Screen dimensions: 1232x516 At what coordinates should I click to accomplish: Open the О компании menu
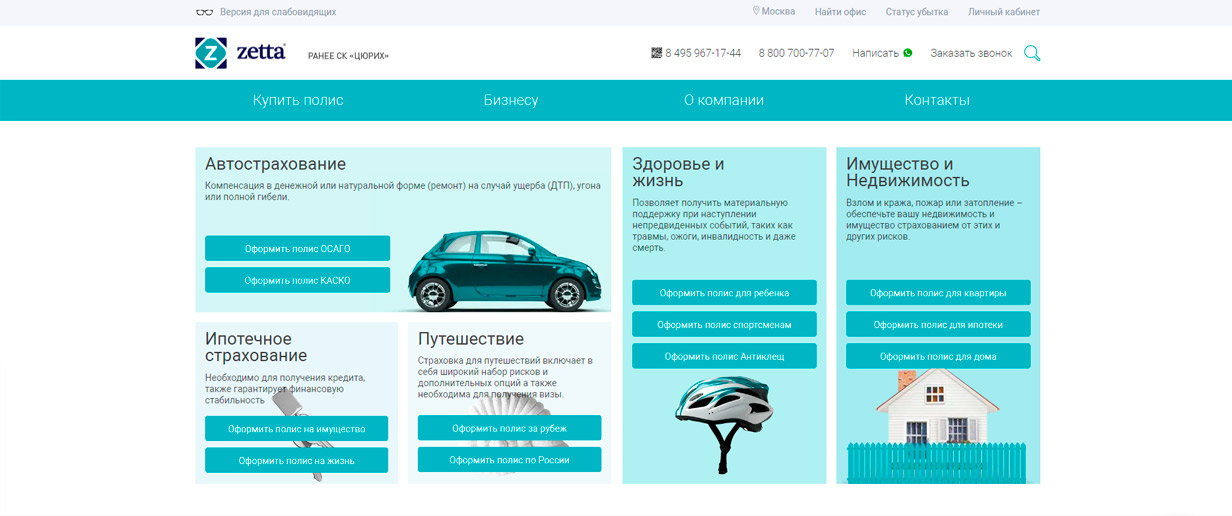coord(724,100)
